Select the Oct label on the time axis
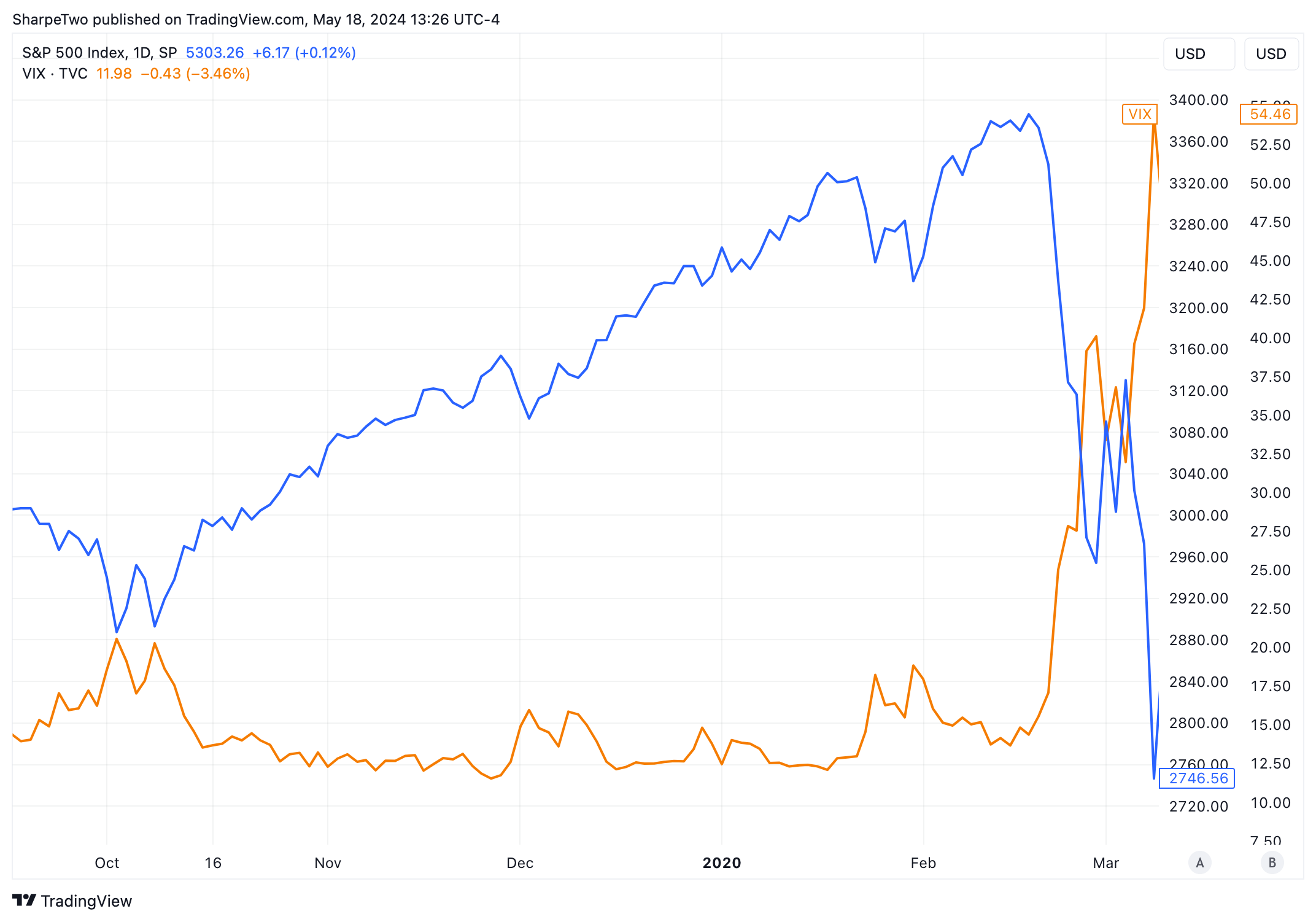The height and width of the screenshot is (922, 1316). pyautogui.click(x=107, y=863)
